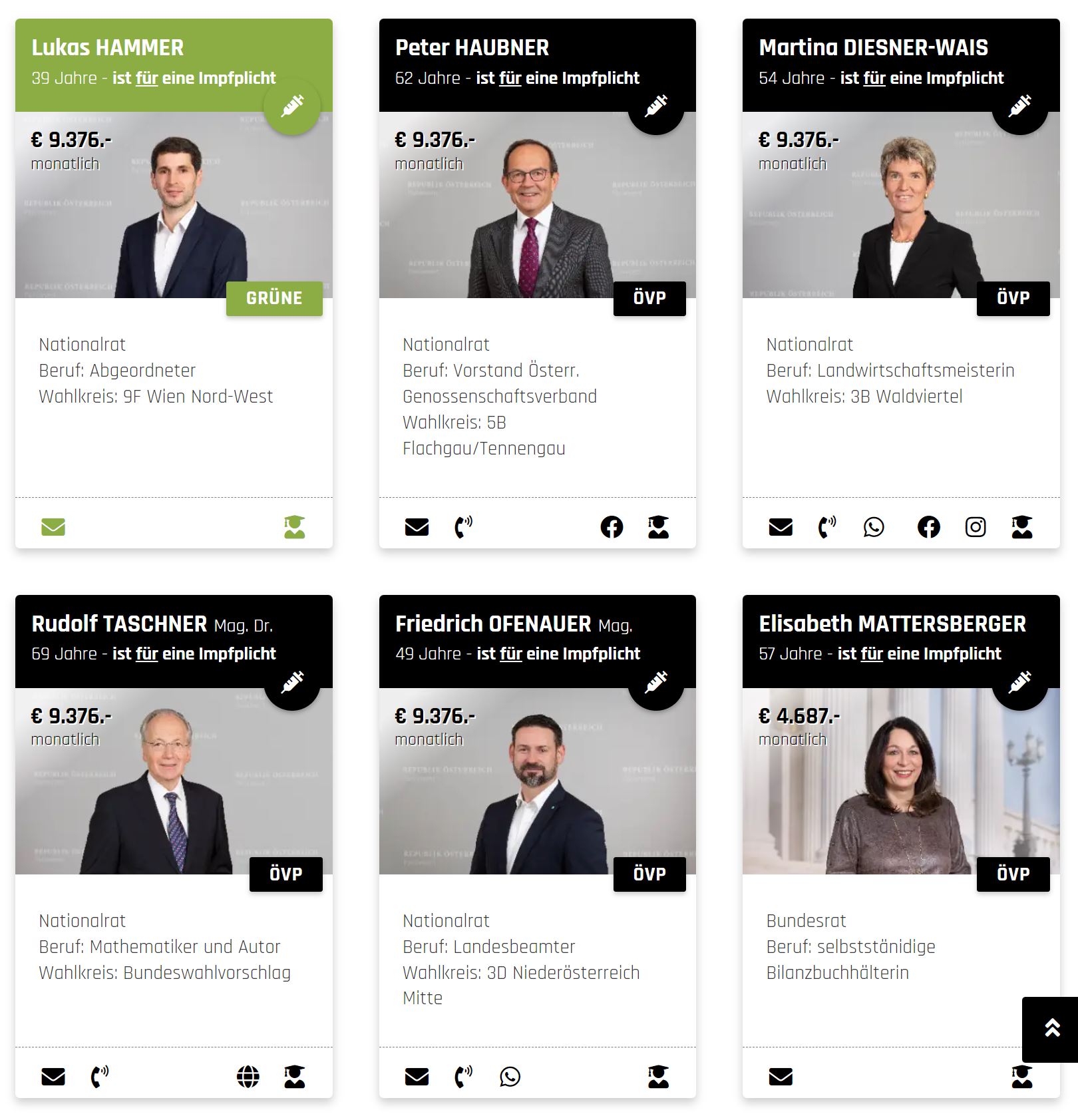Click Martina Diesner-Wais's WhatsApp icon
Screen dimensions: 1078x1120
tap(874, 527)
